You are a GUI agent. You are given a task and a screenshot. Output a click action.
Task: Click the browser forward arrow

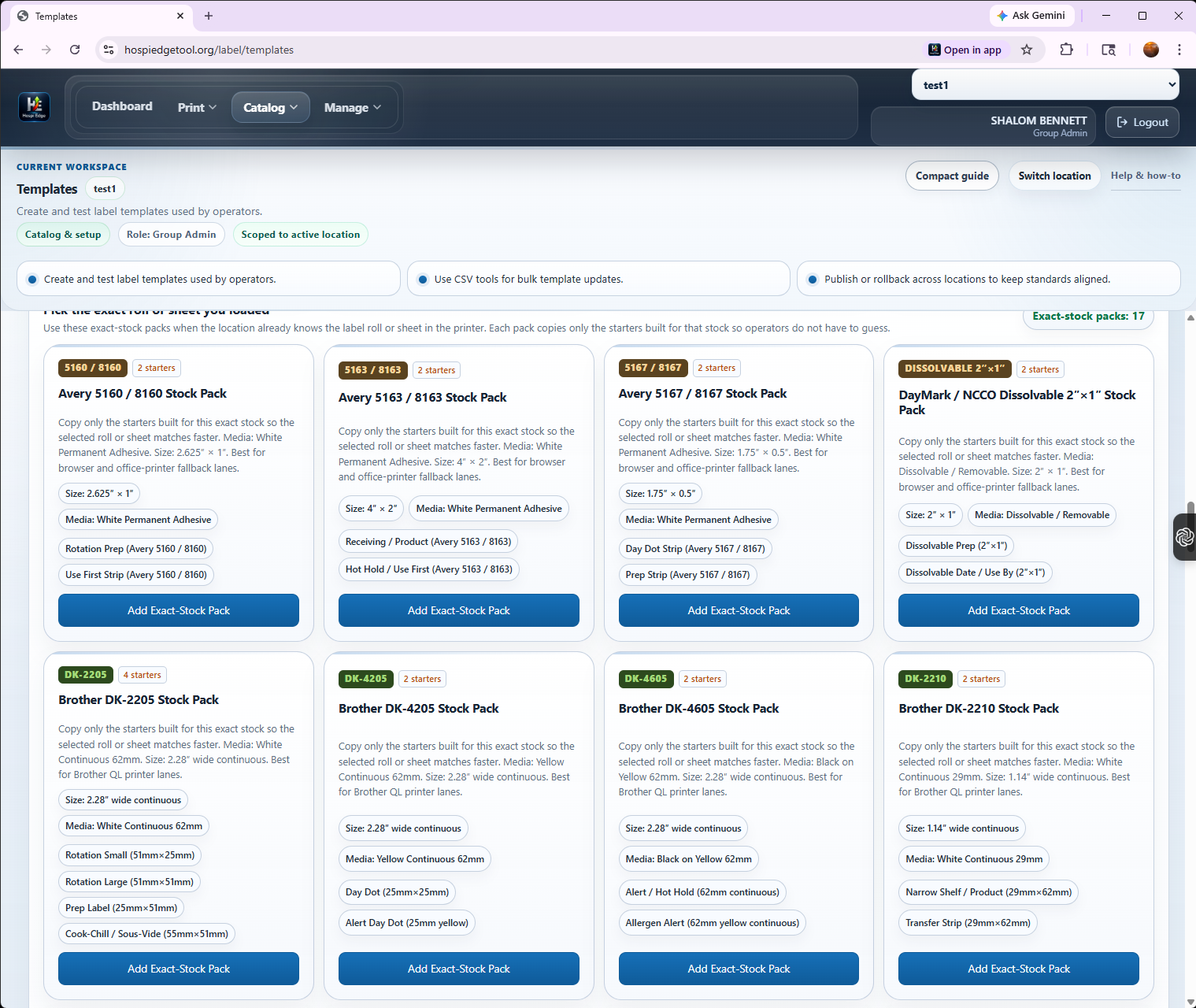[46, 50]
